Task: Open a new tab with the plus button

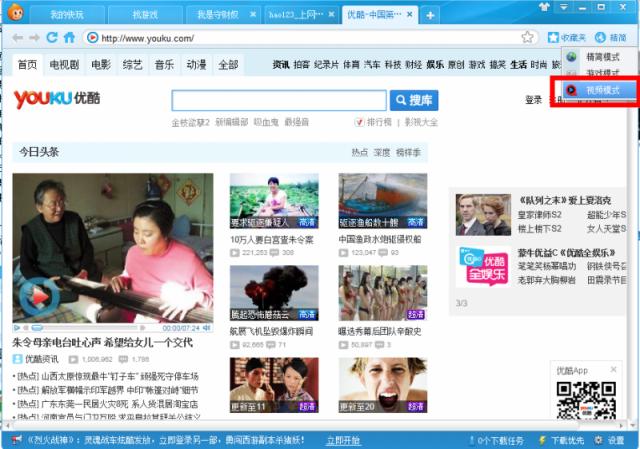Action: pyautogui.click(x=430, y=16)
